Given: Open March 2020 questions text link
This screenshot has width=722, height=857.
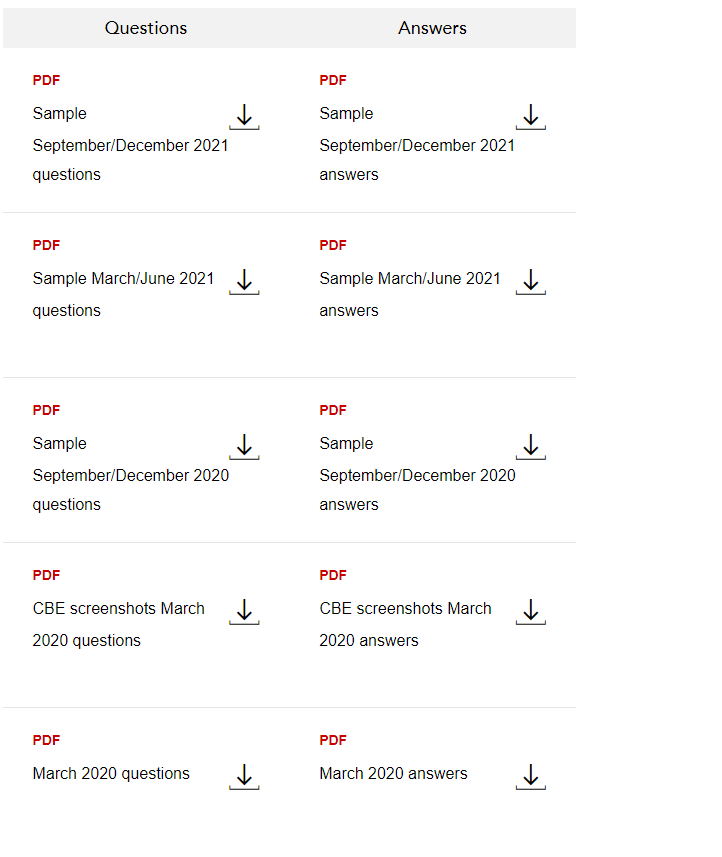Looking at the screenshot, I should (x=111, y=773).
